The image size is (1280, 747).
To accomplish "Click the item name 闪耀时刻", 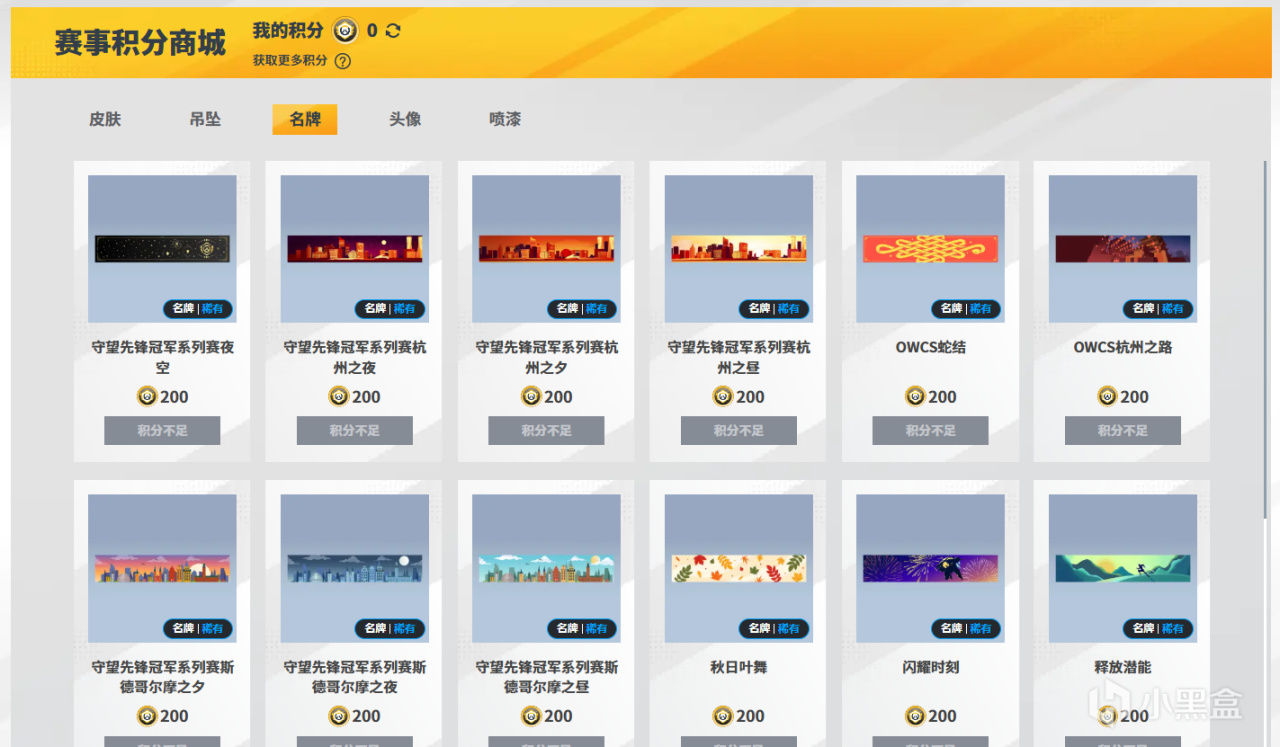I will pos(930,667).
